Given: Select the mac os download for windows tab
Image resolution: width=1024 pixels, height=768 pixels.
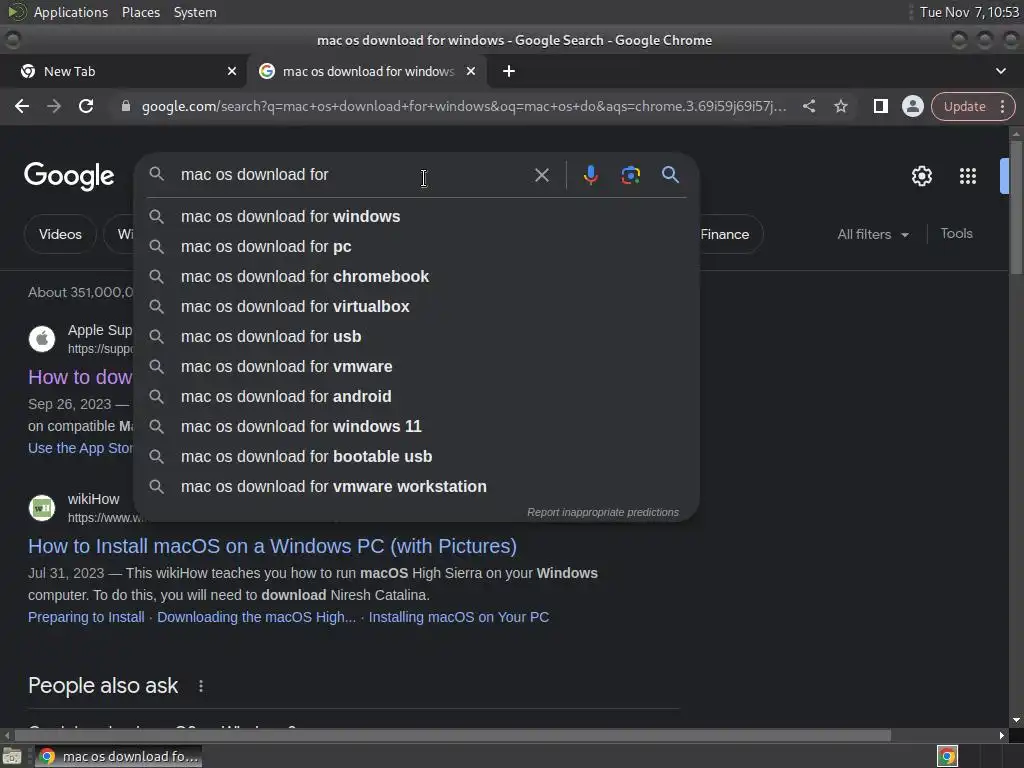Looking at the screenshot, I should (366, 71).
